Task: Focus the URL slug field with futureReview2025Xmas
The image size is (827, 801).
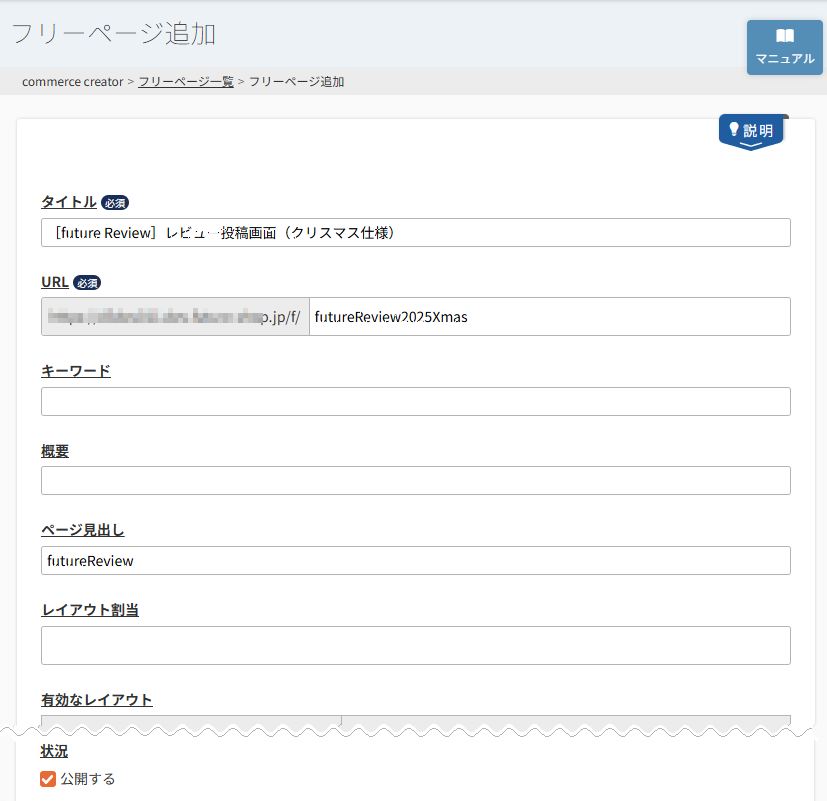Action: 549,317
